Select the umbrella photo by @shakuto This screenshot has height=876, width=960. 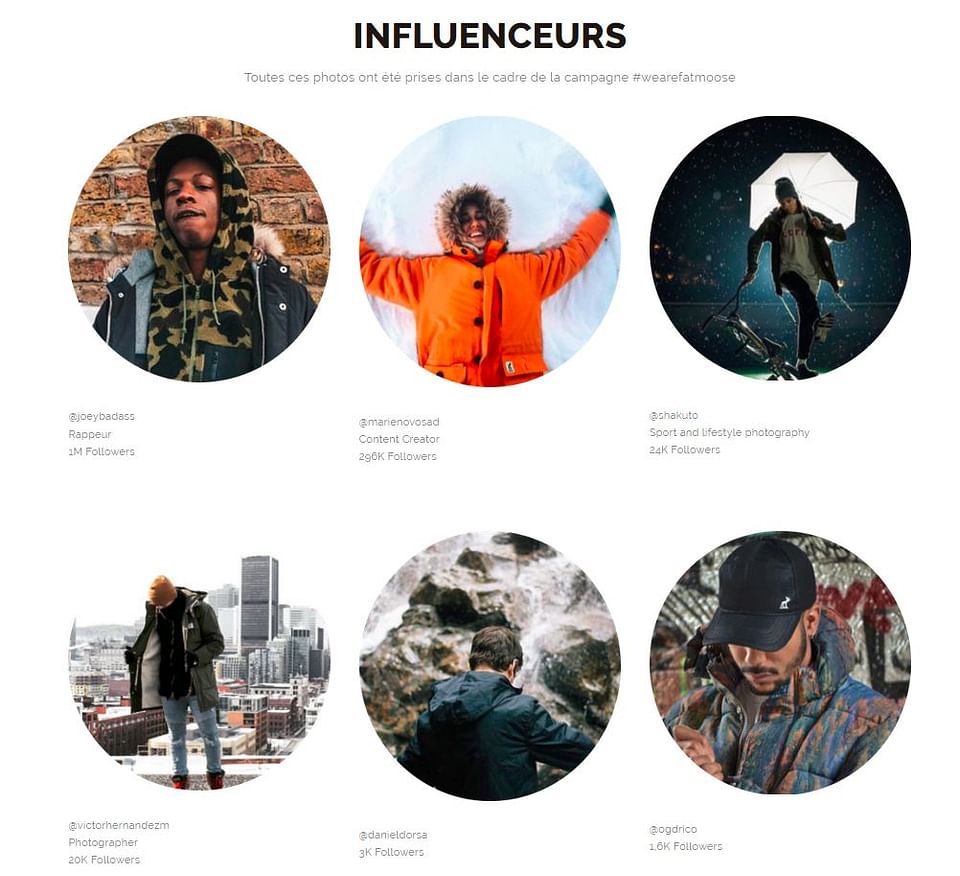780,248
